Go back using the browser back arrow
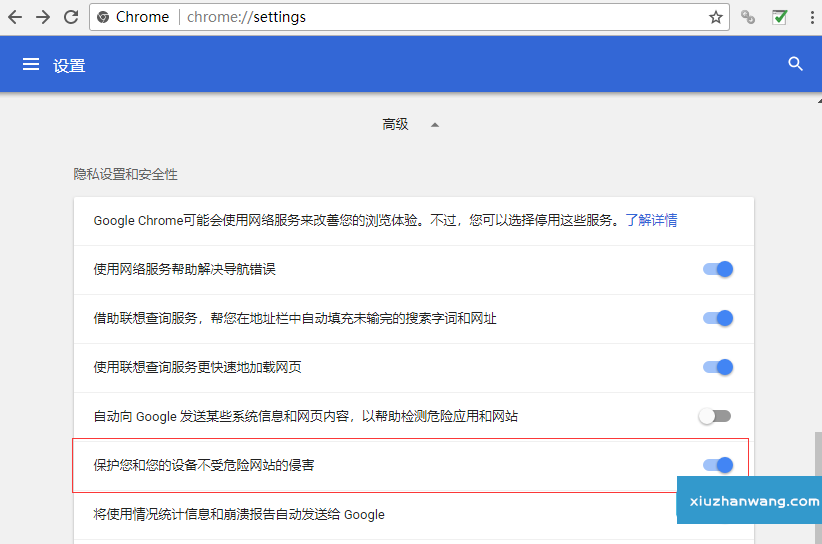 (x=15, y=17)
